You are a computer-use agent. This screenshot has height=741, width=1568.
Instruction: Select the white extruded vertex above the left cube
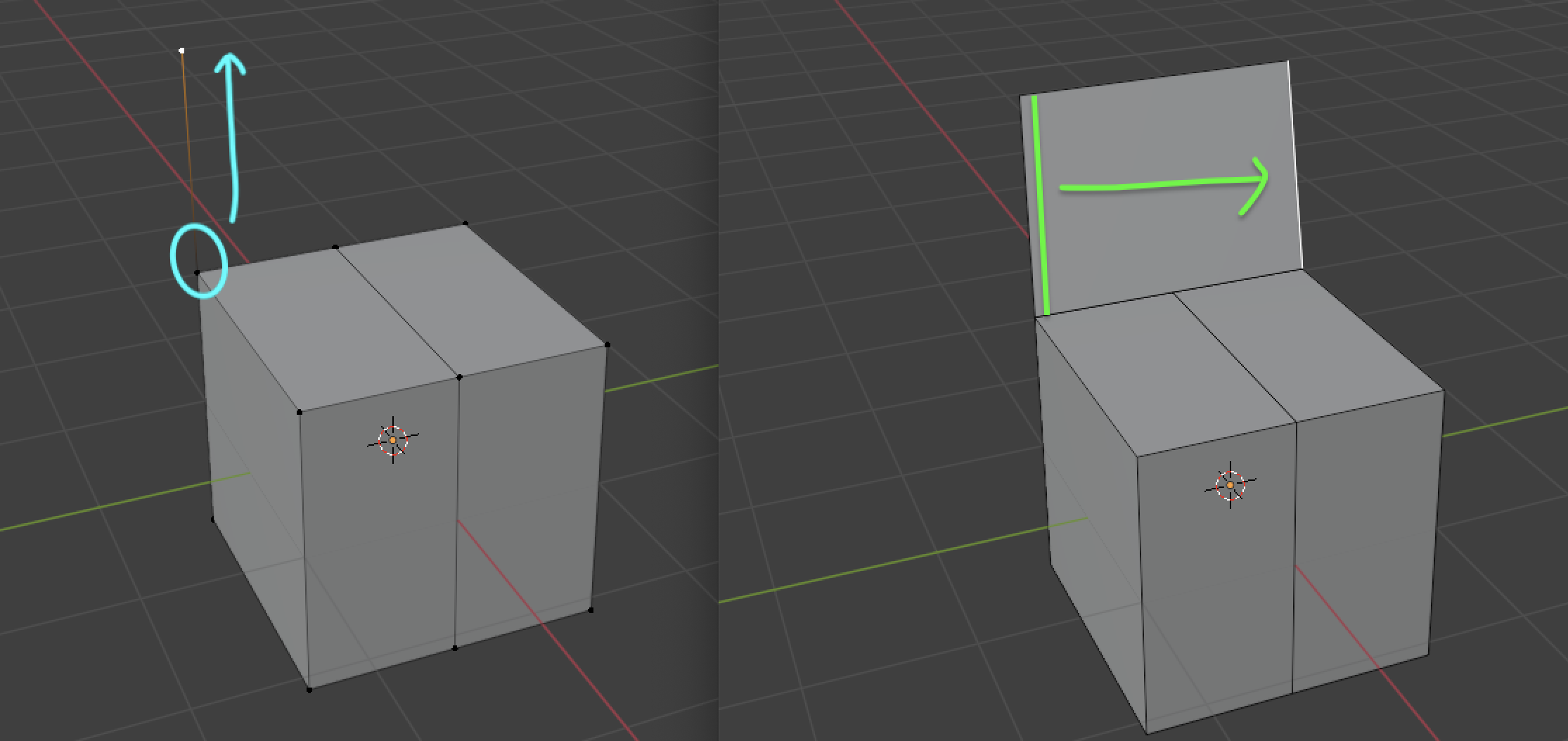pos(182,51)
